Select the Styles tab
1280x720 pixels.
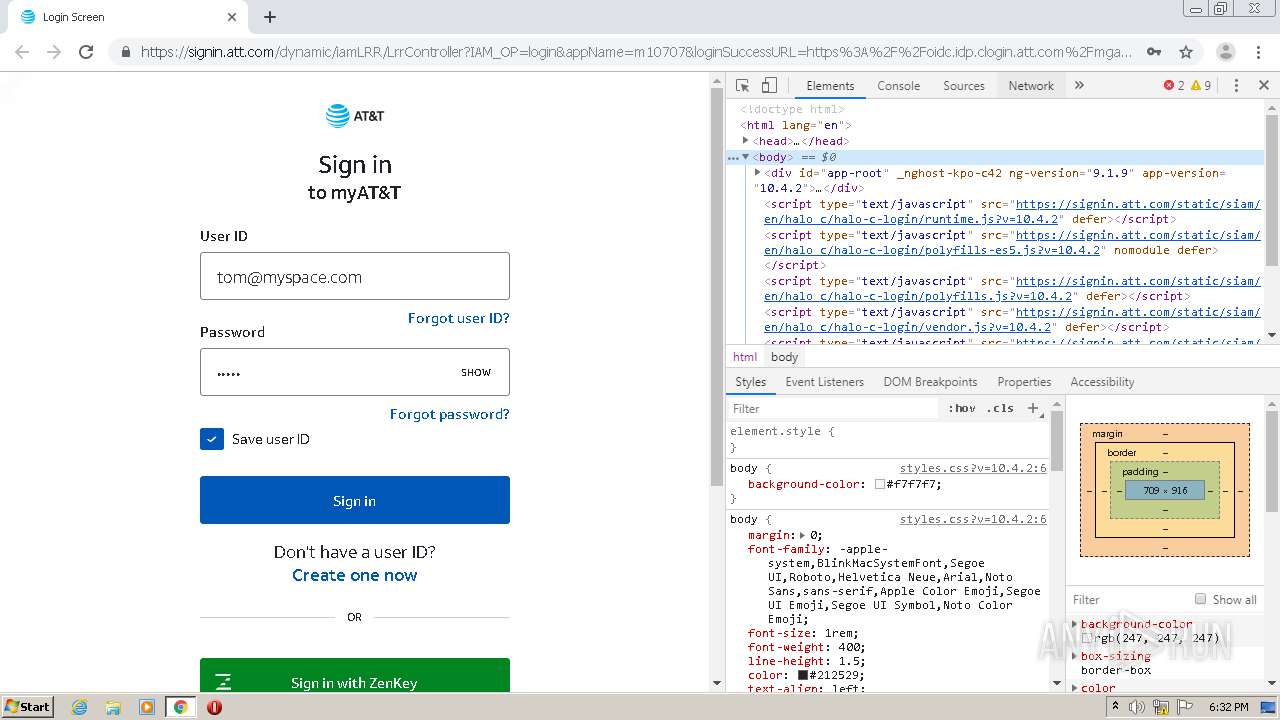[x=750, y=382]
